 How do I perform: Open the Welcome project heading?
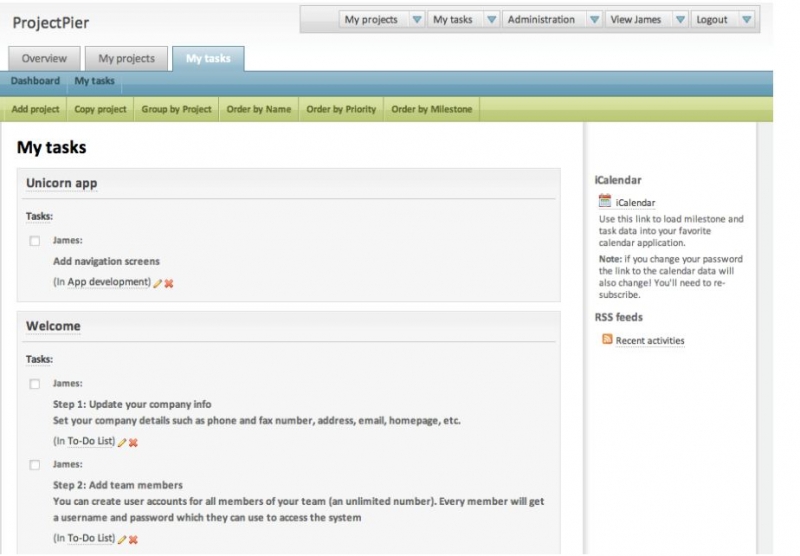pos(54,326)
